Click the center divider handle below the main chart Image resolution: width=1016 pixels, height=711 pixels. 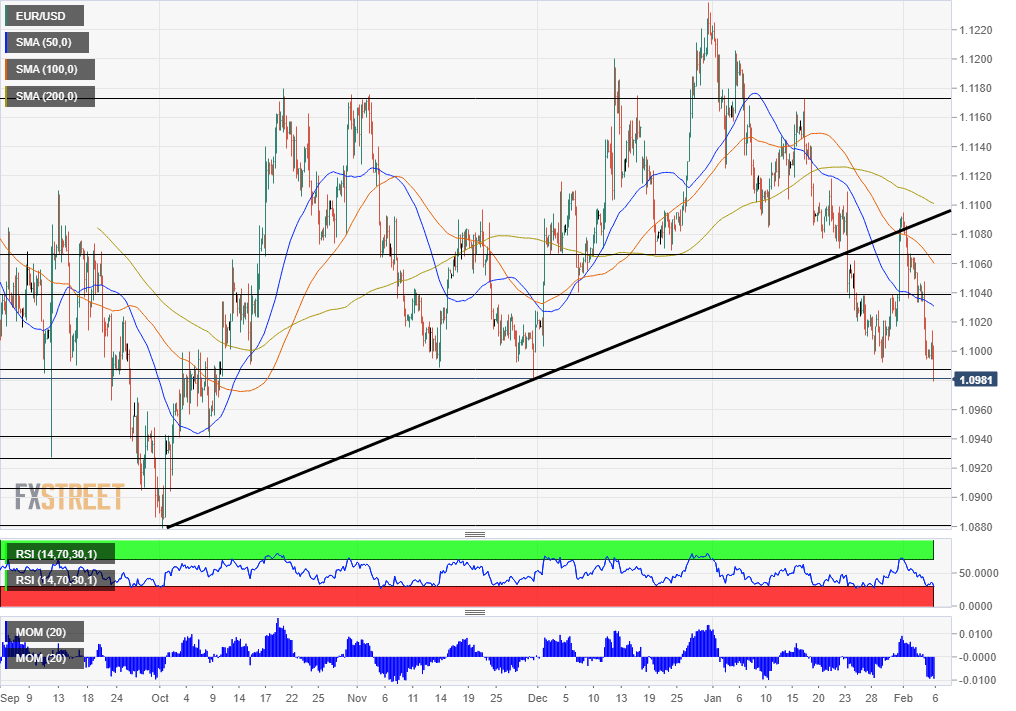click(x=476, y=534)
